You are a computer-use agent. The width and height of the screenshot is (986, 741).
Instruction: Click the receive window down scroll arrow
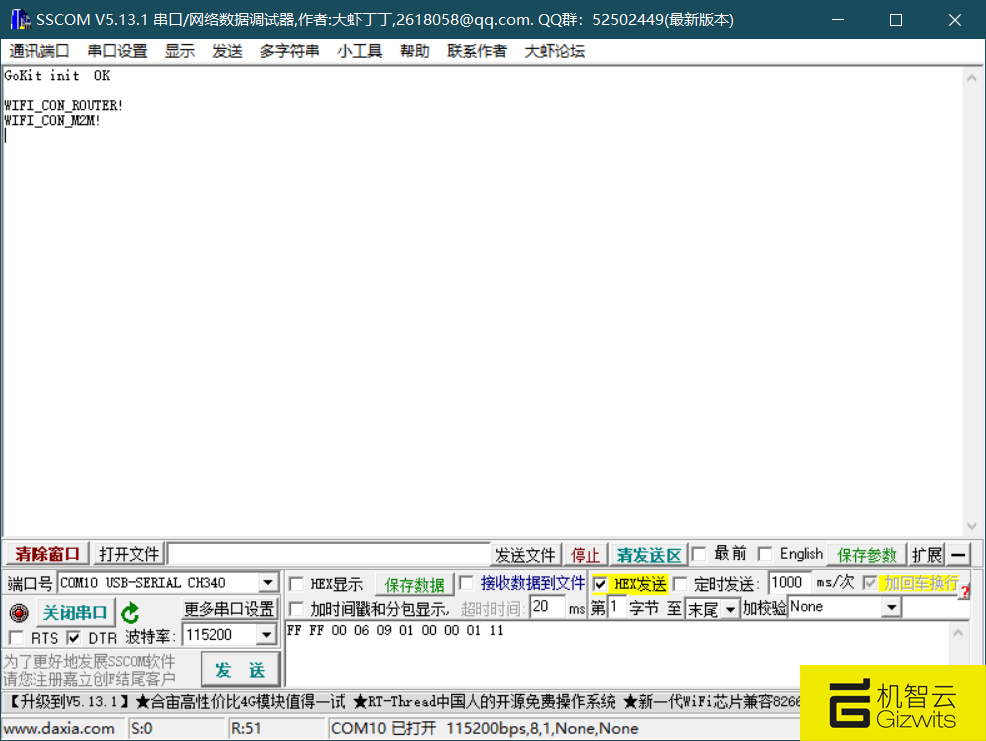click(x=972, y=526)
